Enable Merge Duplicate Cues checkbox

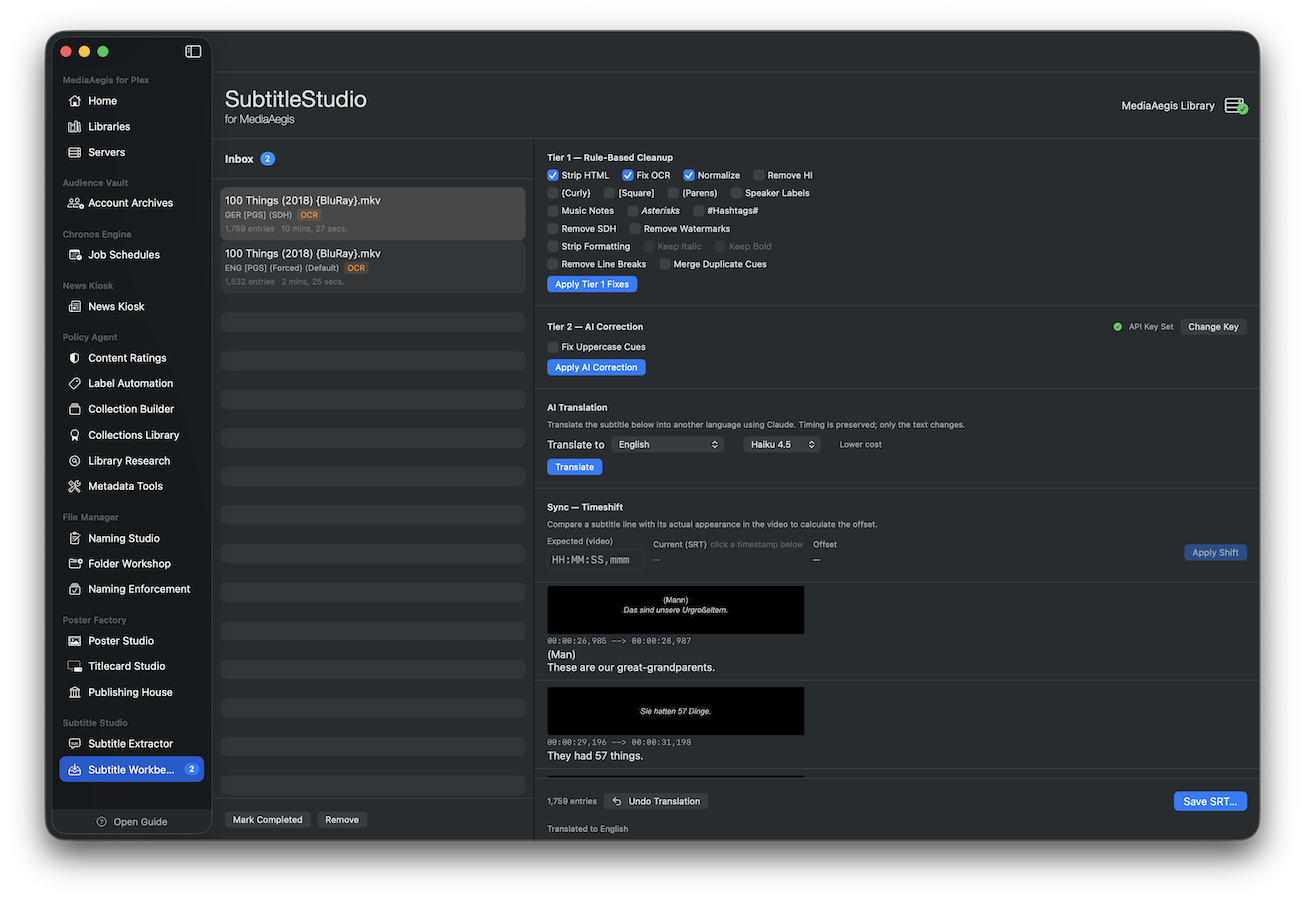point(665,264)
